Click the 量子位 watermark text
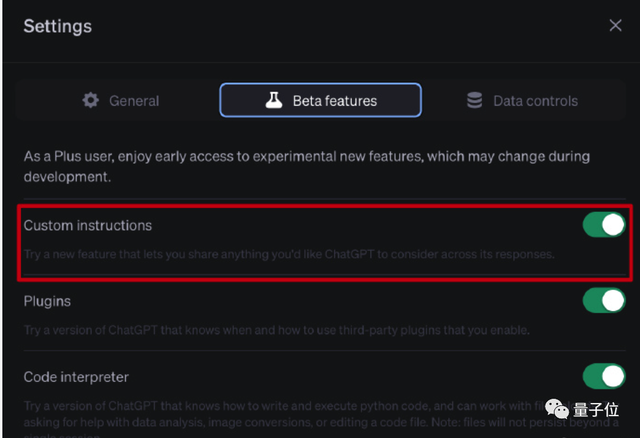 point(596,412)
